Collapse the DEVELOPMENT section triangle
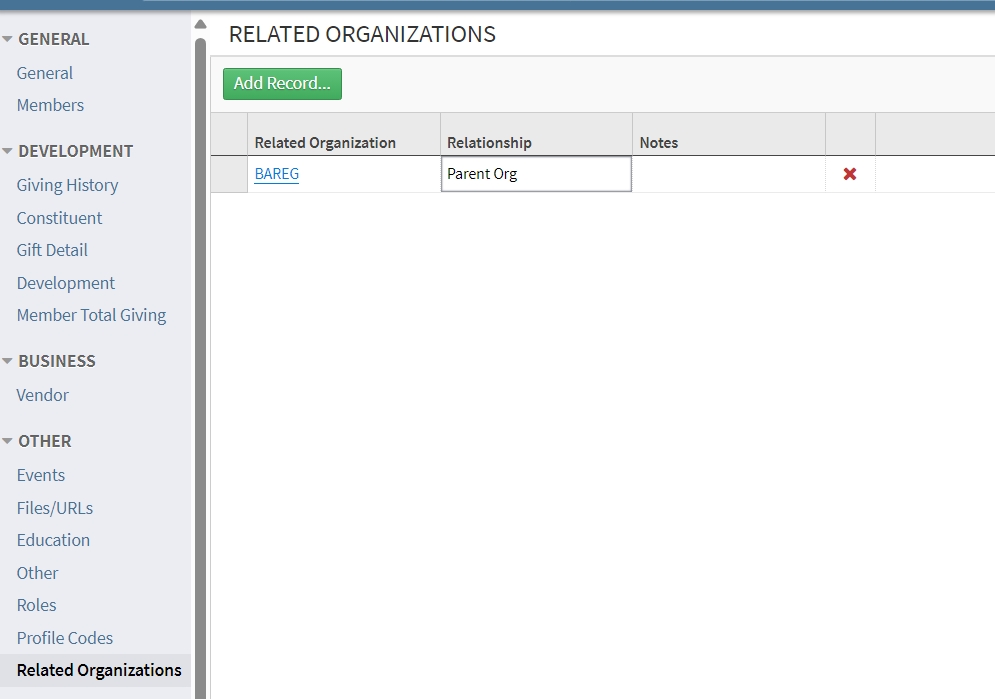The image size is (995, 699). click(8, 149)
